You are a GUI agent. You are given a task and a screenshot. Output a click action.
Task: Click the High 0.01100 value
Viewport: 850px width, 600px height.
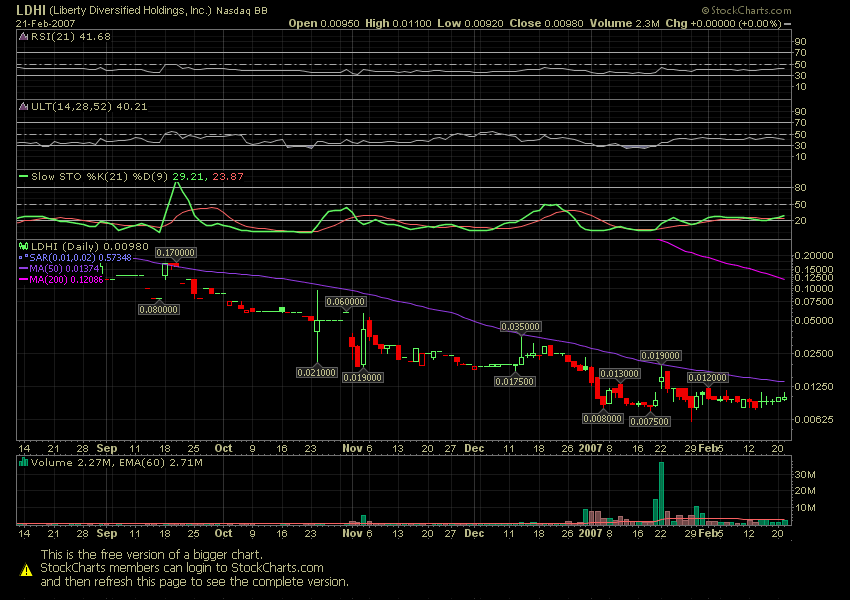[x=398, y=23]
